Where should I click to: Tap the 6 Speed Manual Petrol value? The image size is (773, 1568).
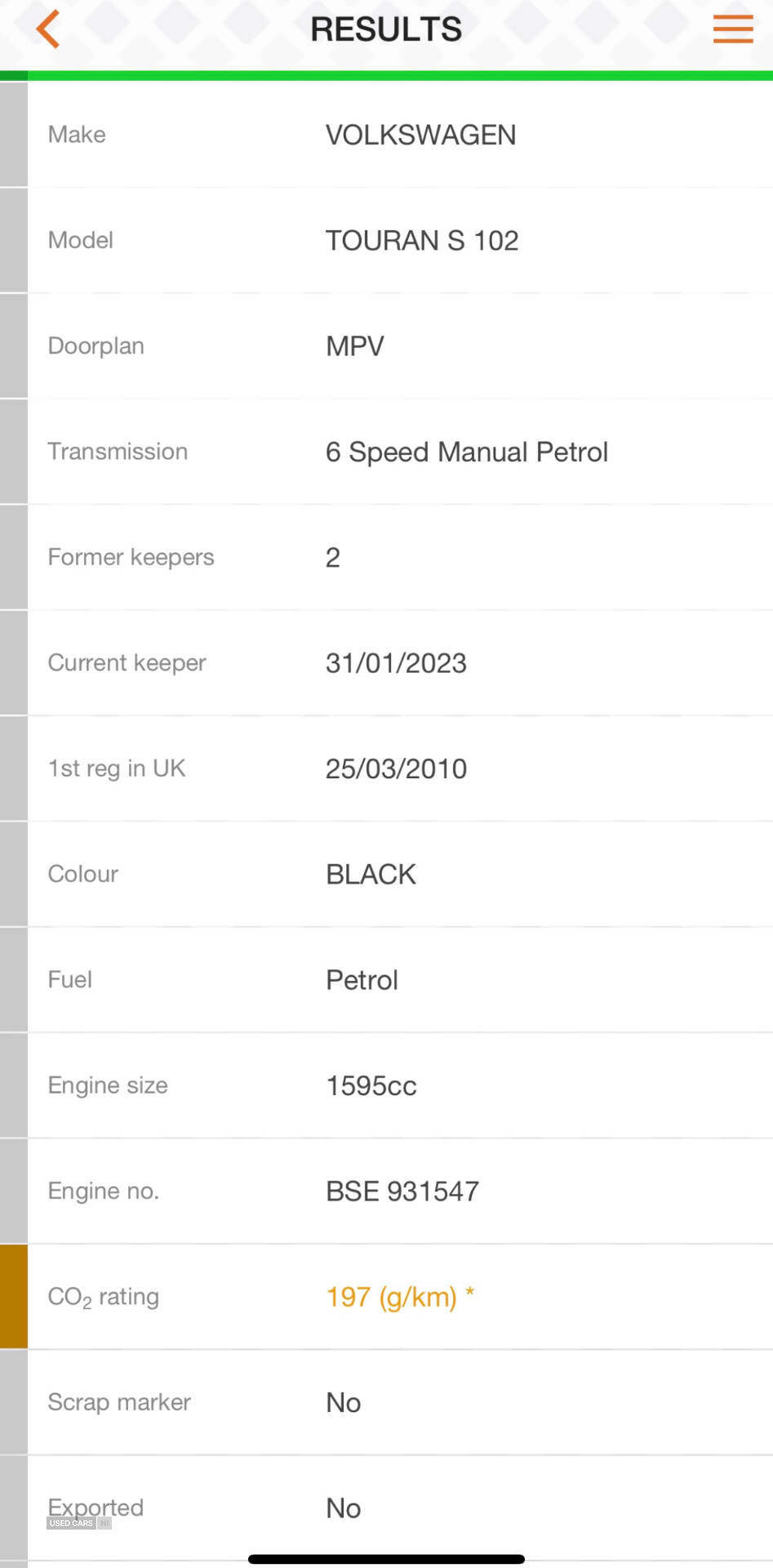click(x=467, y=452)
